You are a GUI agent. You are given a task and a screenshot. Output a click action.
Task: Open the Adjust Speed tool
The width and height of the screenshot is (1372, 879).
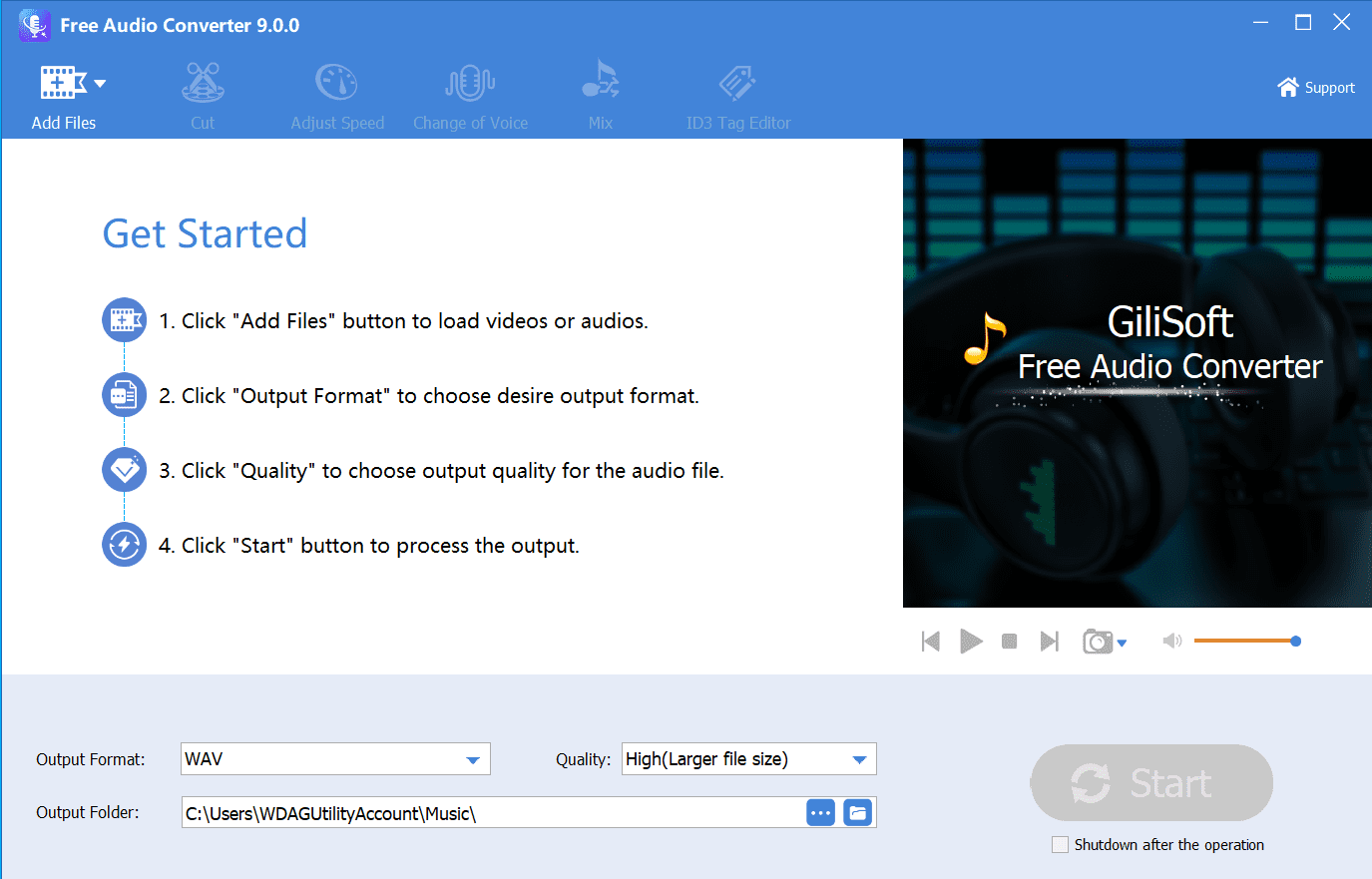click(337, 97)
